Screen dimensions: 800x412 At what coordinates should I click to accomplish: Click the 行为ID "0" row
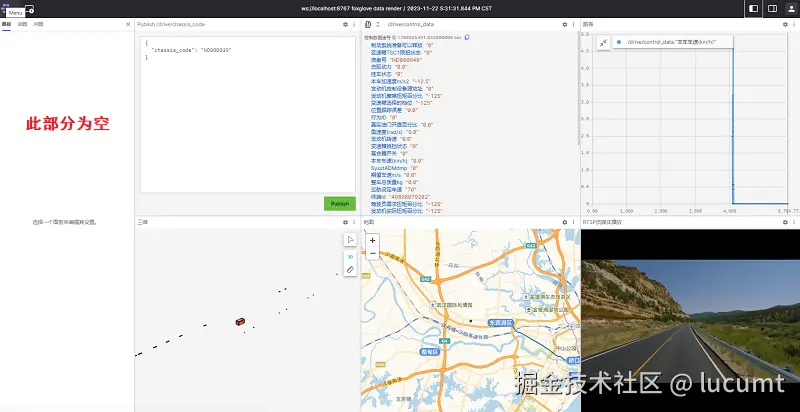click(x=384, y=117)
